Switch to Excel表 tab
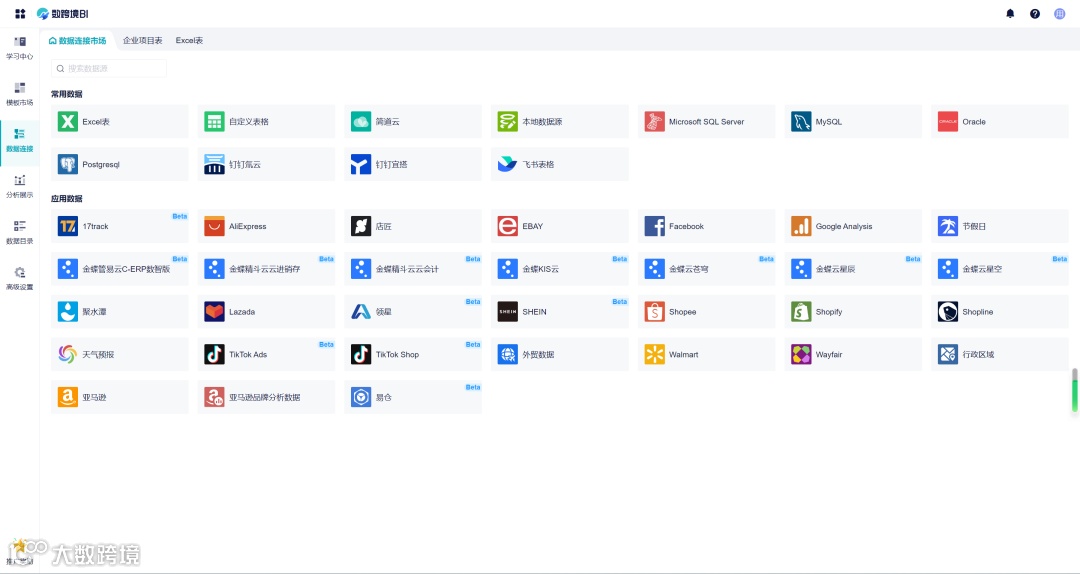1080x574 pixels. click(189, 41)
